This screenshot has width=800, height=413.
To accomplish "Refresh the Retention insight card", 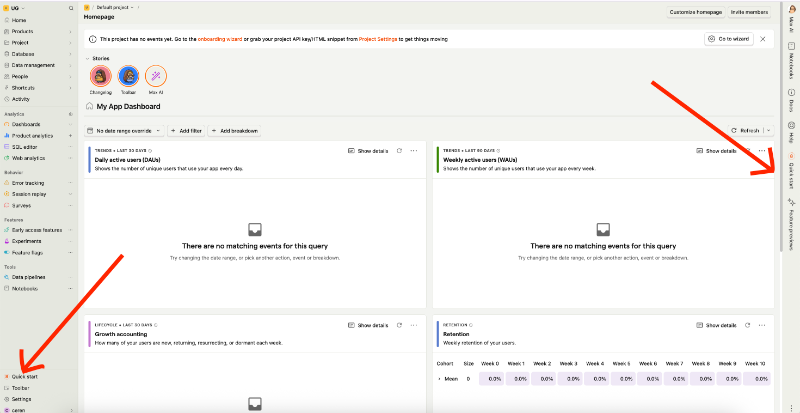I will (747, 325).
